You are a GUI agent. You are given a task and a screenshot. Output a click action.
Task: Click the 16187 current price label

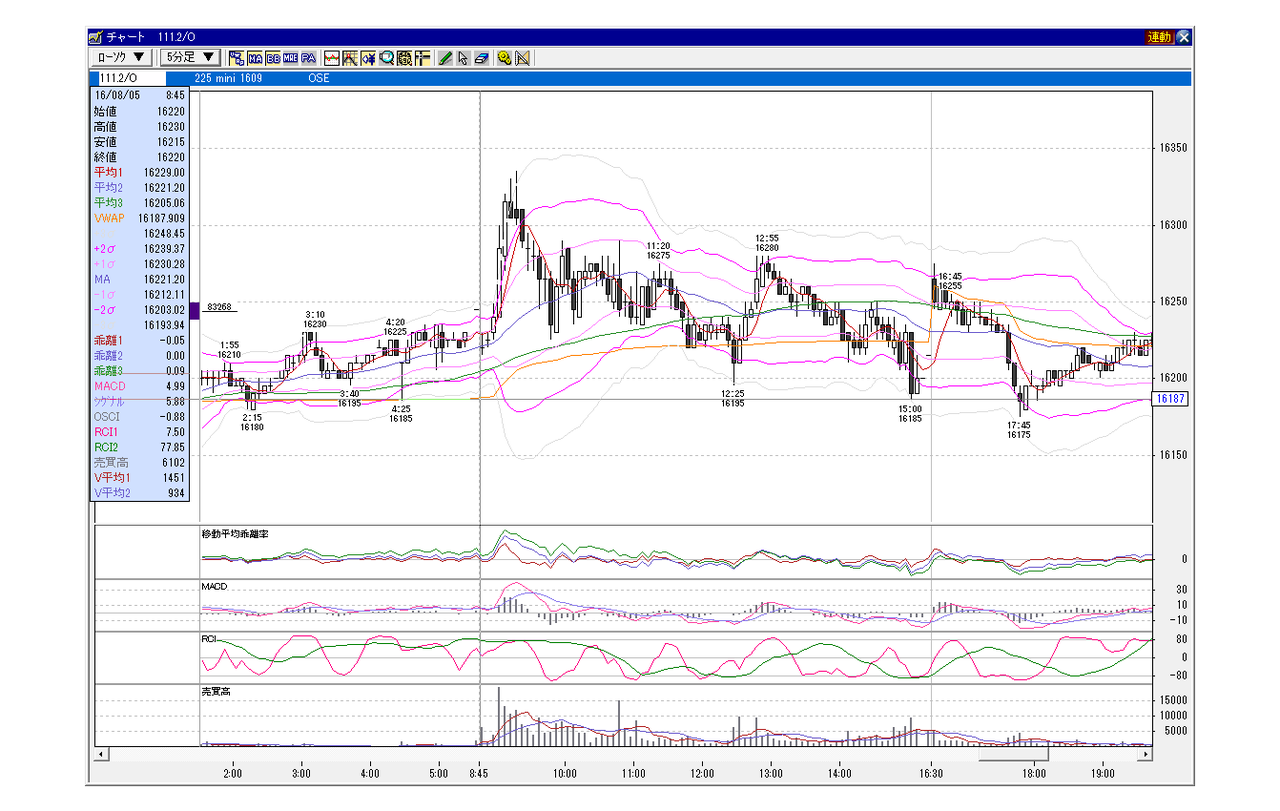(x=1169, y=399)
